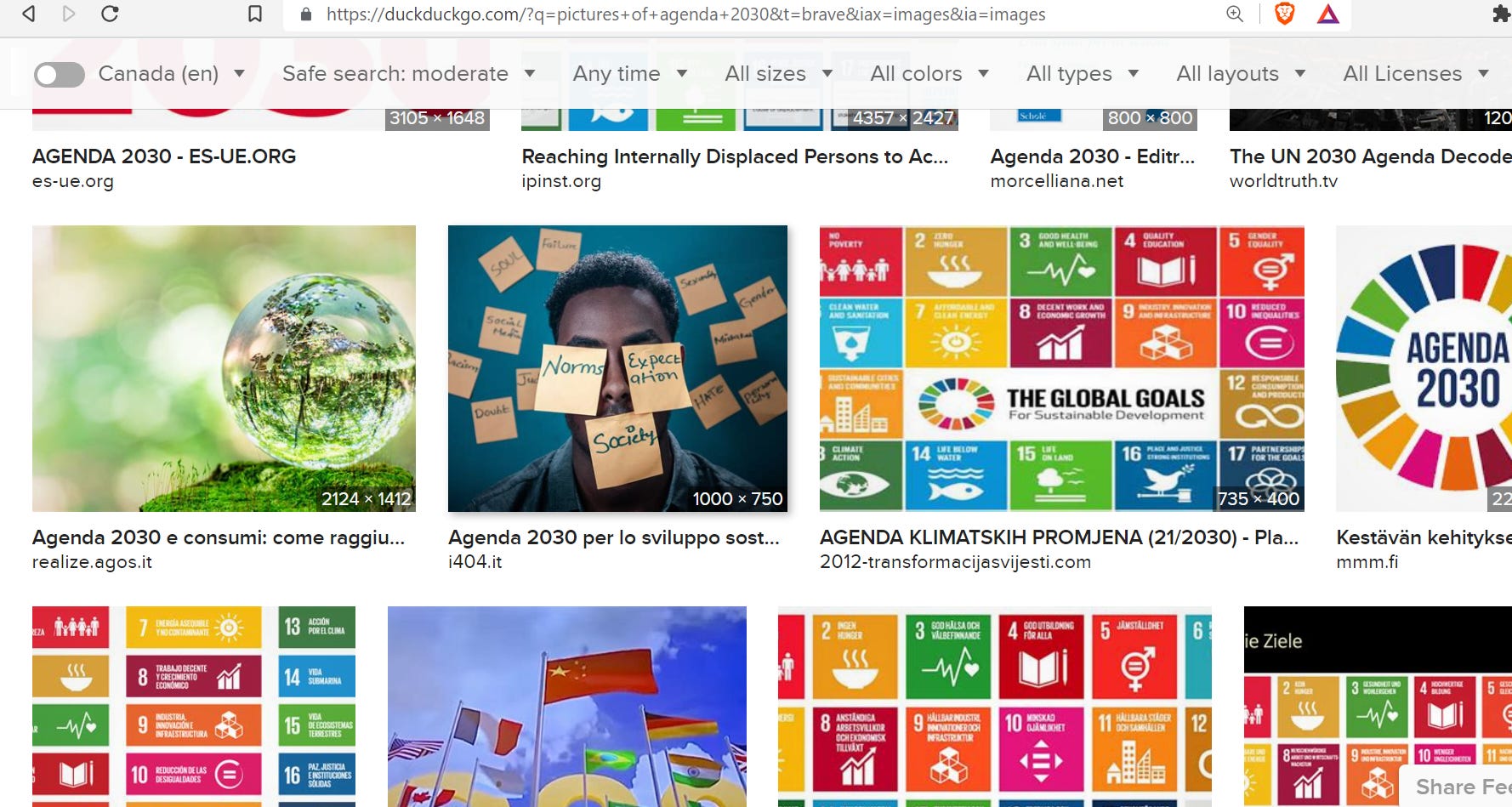1512x807 pixels.
Task: Open the Safe search: moderate dropdown
Action: (x=408, y=74)
